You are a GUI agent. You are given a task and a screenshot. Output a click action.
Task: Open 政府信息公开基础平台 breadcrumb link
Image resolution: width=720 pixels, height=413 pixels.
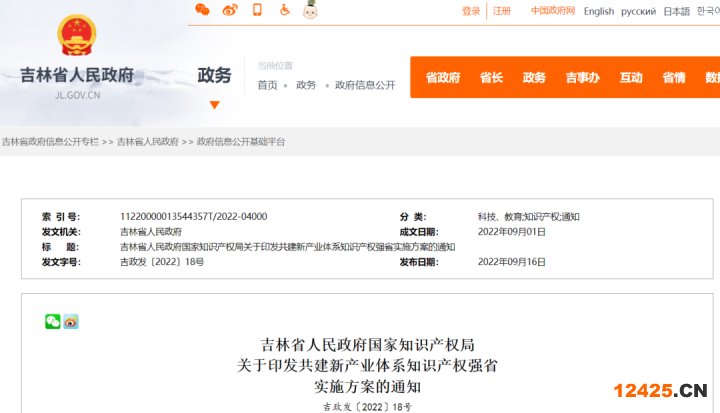[241, 142]
